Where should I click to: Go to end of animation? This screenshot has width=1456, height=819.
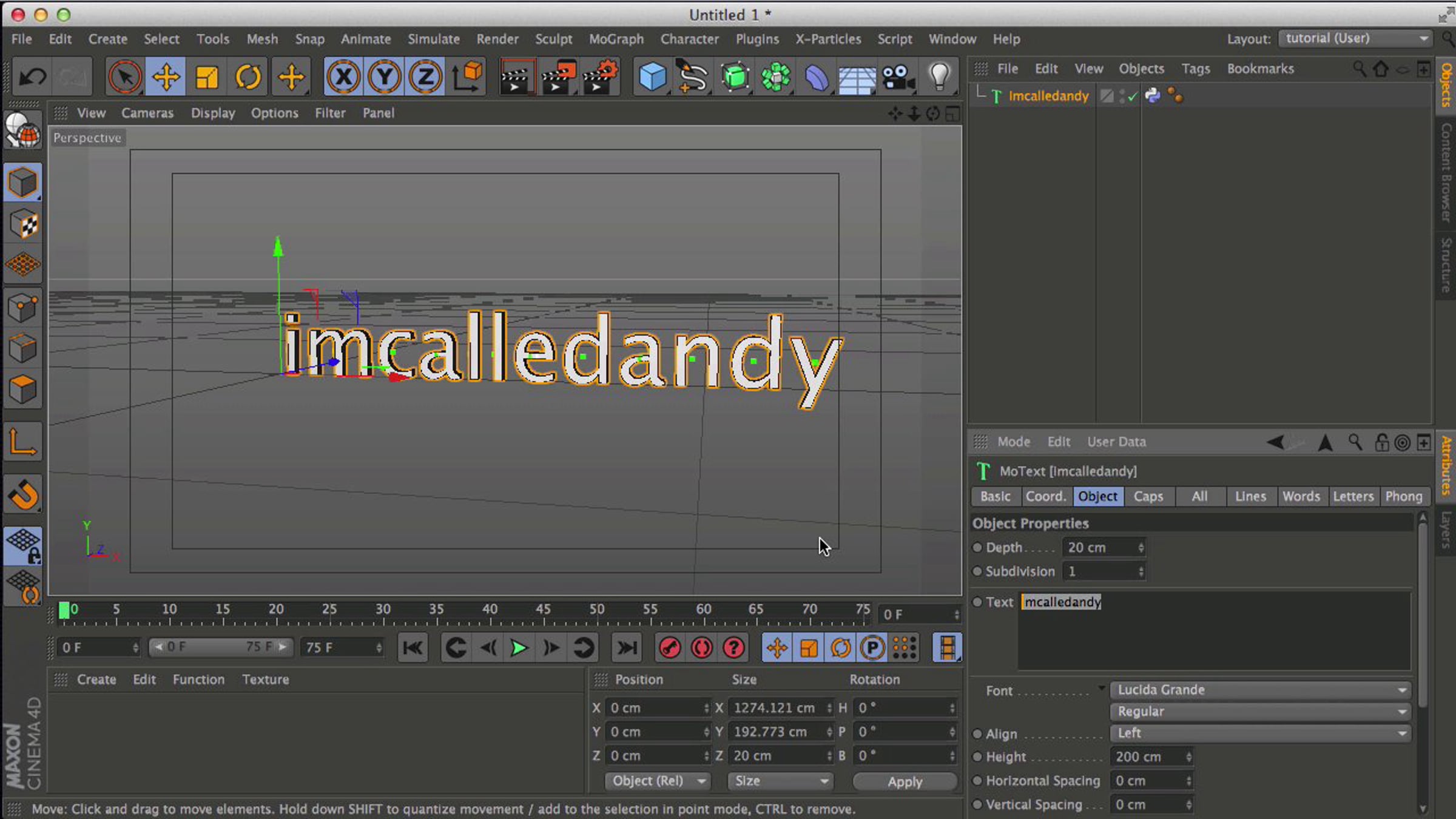point(627,648)
